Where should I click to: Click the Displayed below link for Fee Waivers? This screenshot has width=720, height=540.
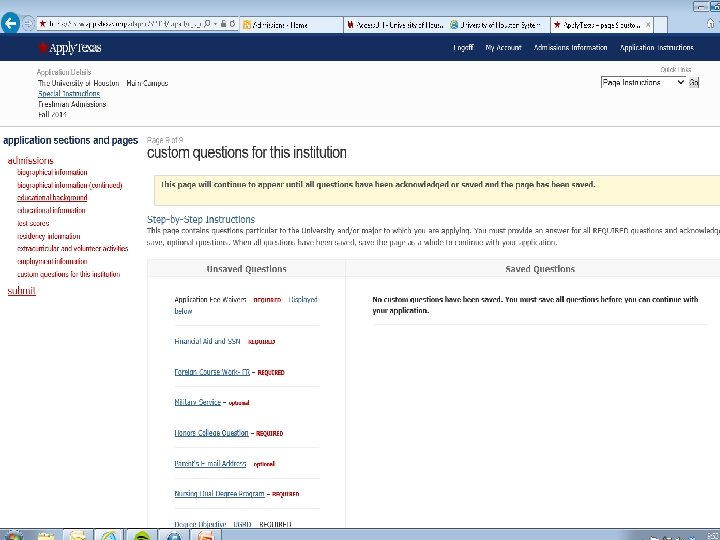click(246, 305)
